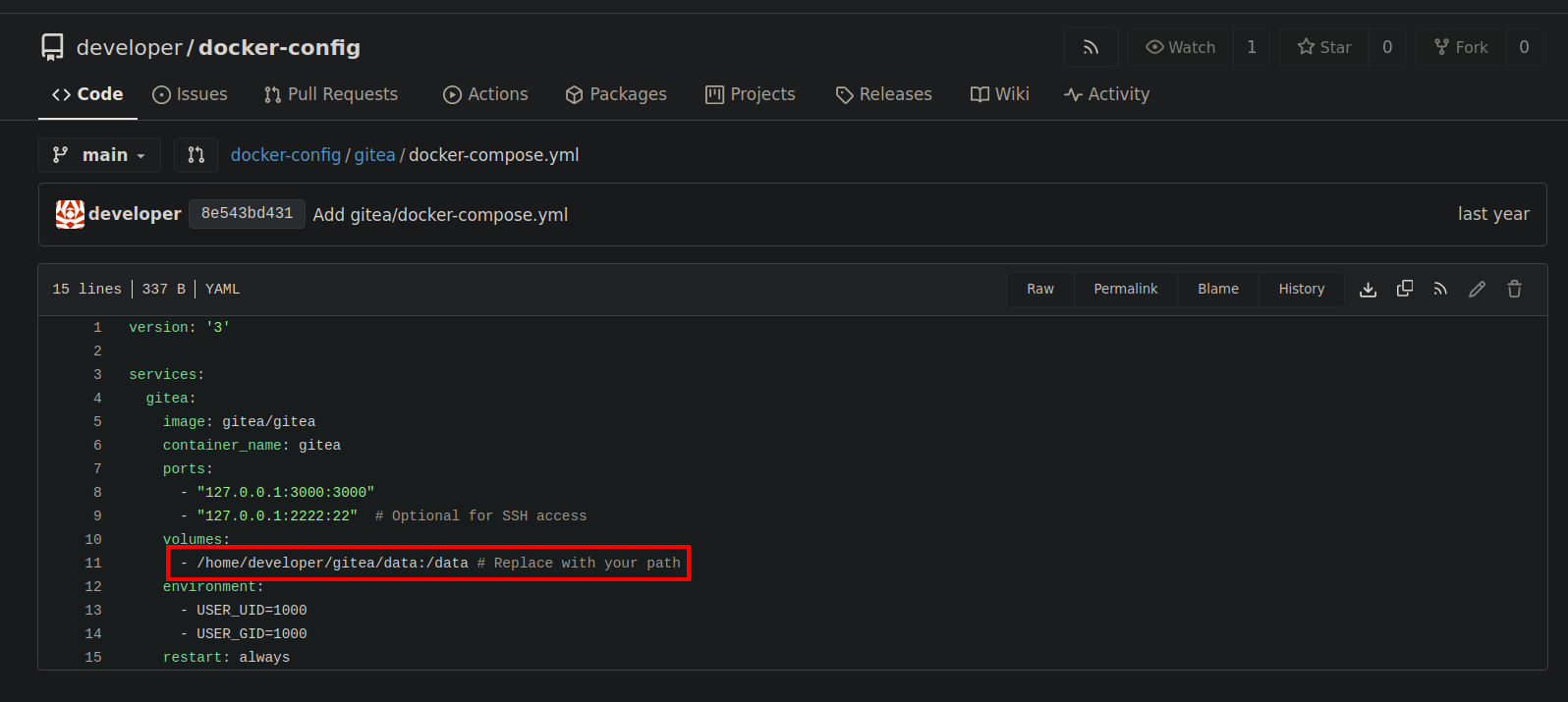Open the file RSS feed icon
The width and height of the screenshot is (1568, 702).
1440,289
